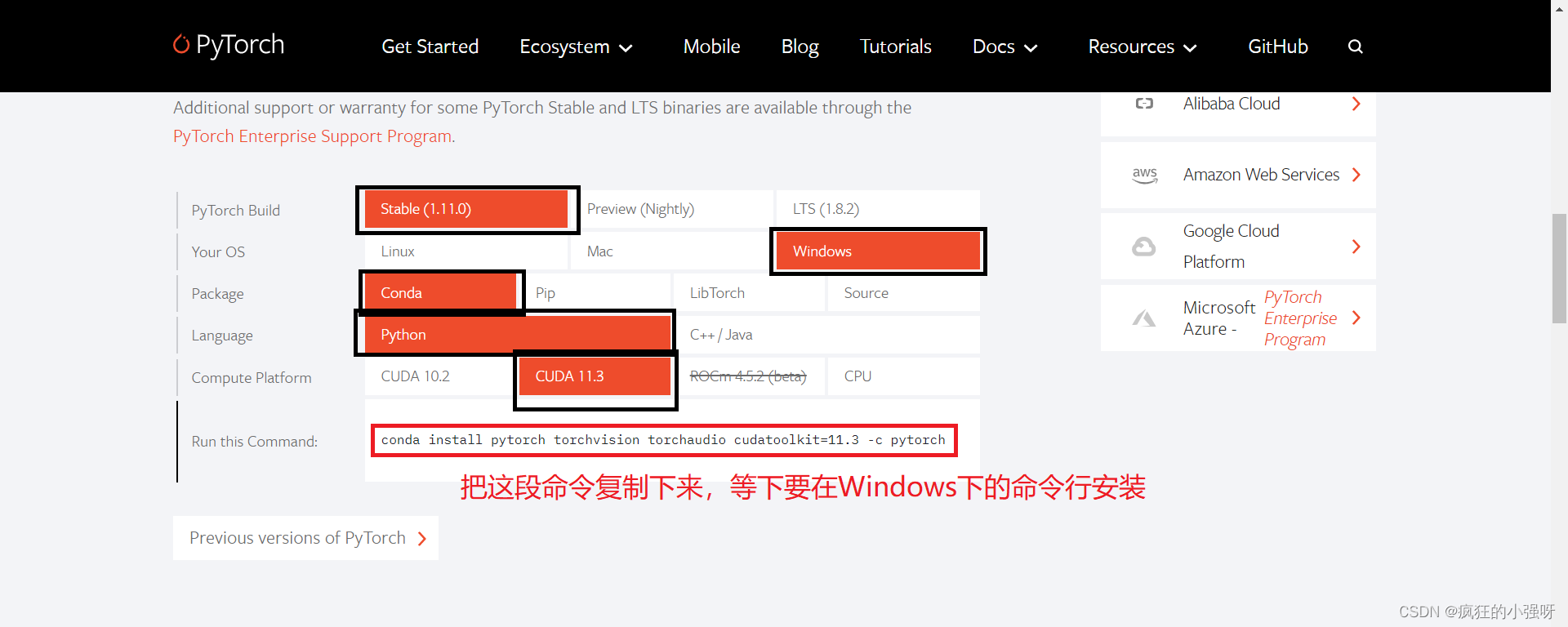Click the arrow beside Previous versions of PyTorch

click(x=422, y=539)
